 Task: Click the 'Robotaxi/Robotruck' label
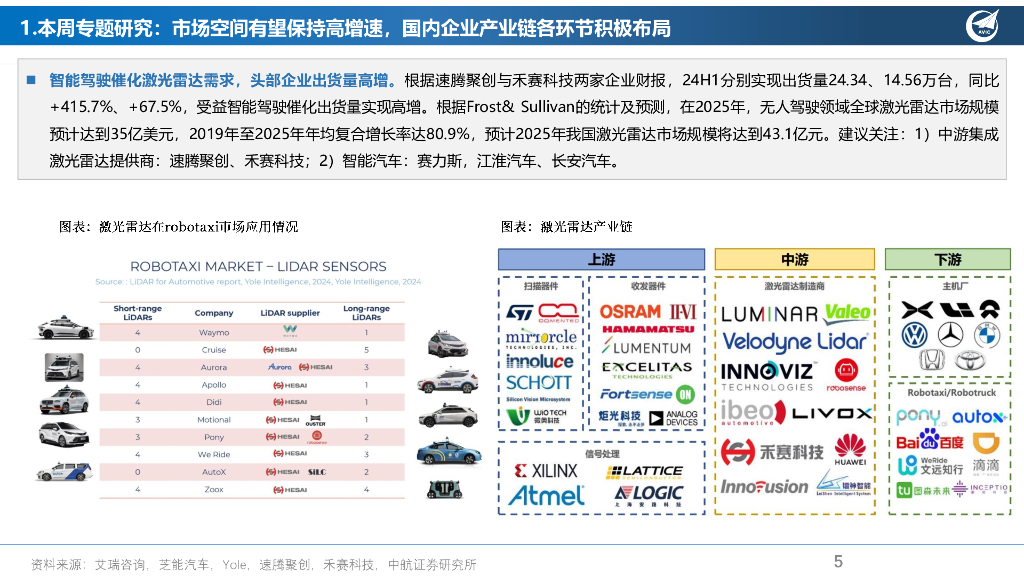952,392
